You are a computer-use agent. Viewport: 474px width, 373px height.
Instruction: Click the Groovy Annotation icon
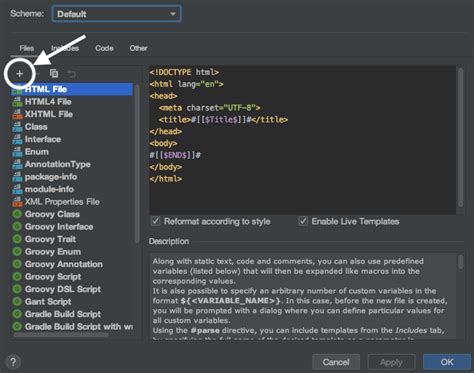tap(17, 264)
